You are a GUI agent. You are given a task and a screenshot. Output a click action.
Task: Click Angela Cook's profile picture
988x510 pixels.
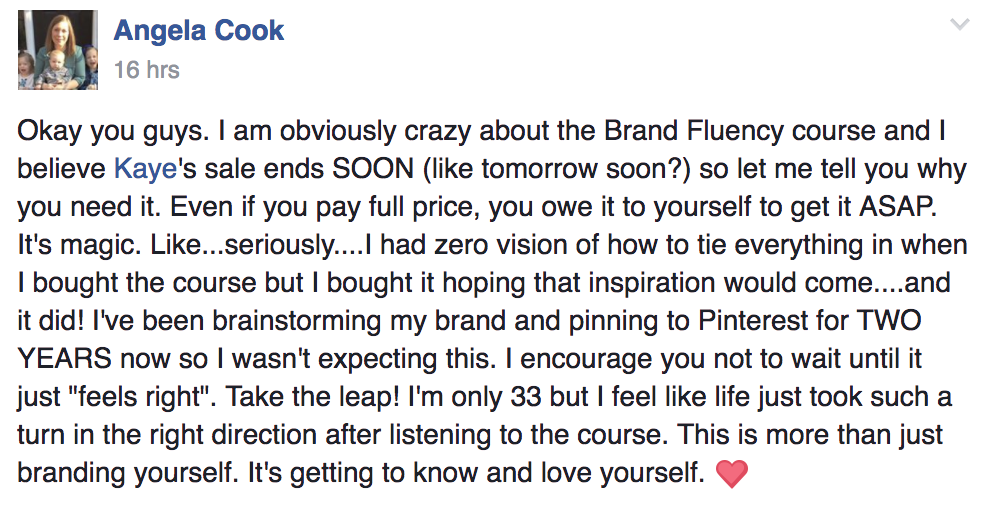click(57, 50)
